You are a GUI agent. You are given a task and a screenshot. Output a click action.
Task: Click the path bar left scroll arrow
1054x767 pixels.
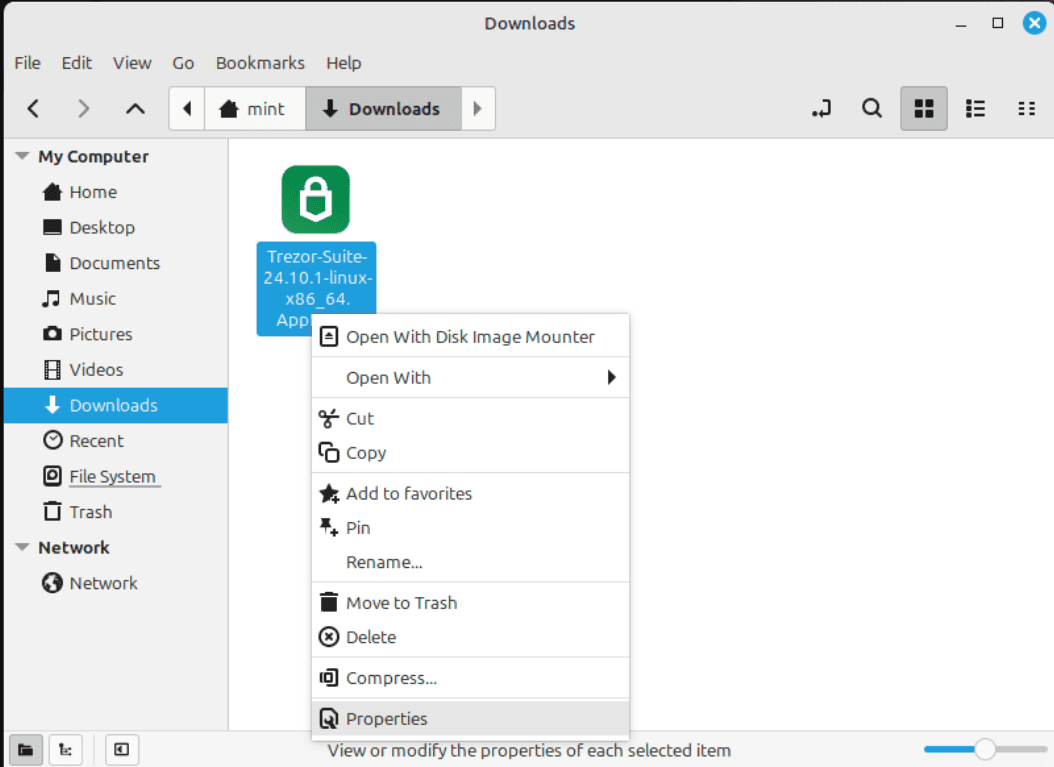pyautogui.click(x=187, y=108)
